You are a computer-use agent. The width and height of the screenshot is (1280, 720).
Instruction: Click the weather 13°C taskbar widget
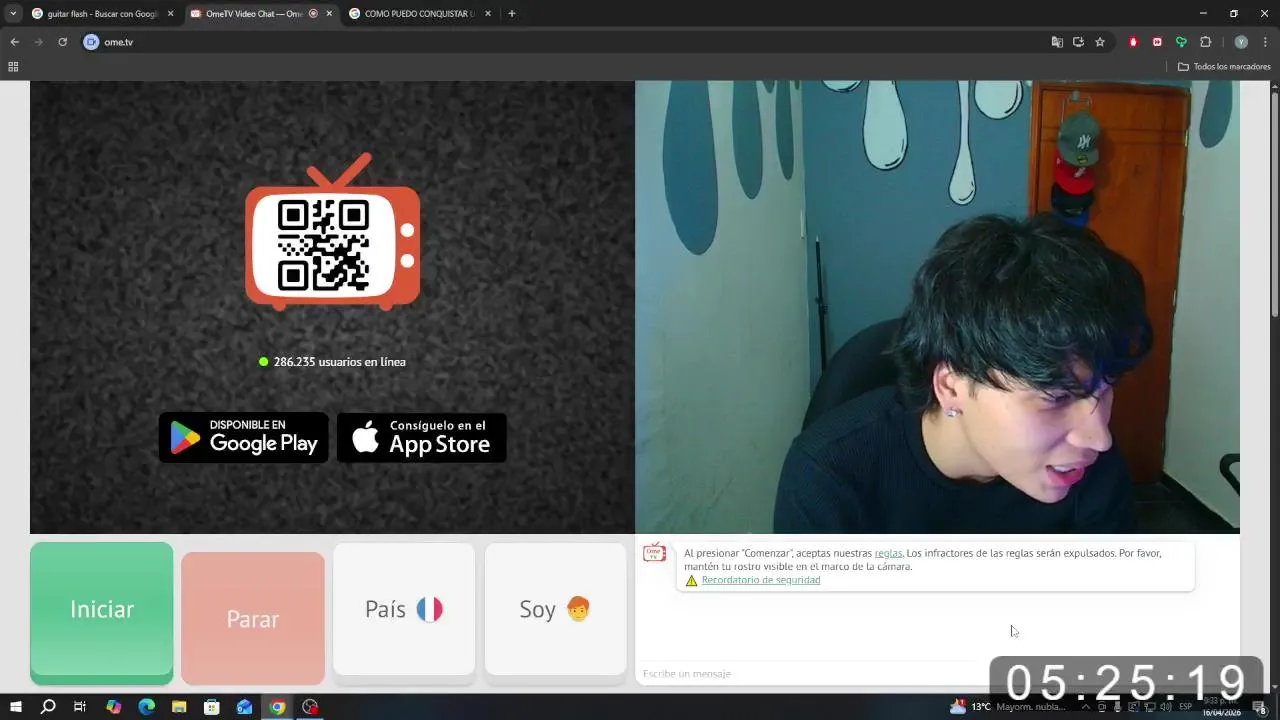(1008, 707)
